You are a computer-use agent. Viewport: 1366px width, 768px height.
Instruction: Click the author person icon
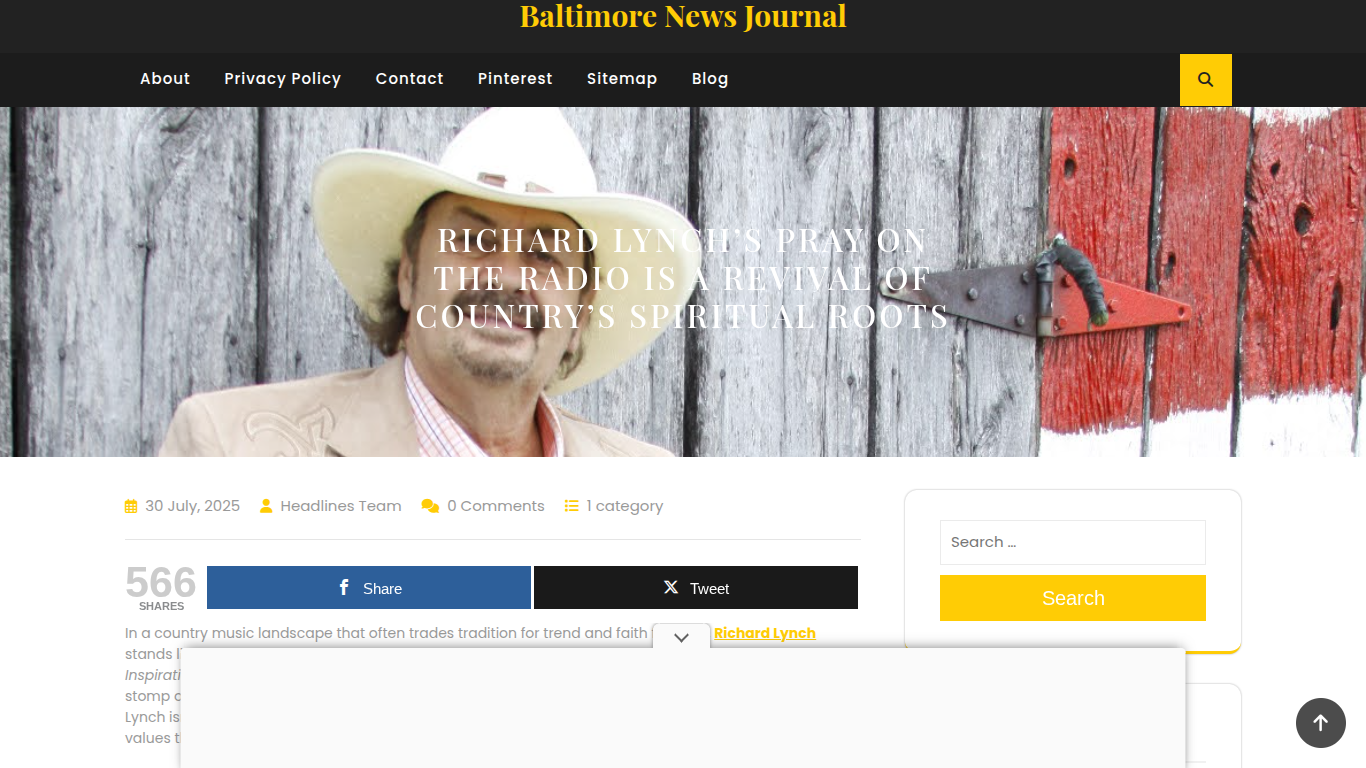(266, 506)
